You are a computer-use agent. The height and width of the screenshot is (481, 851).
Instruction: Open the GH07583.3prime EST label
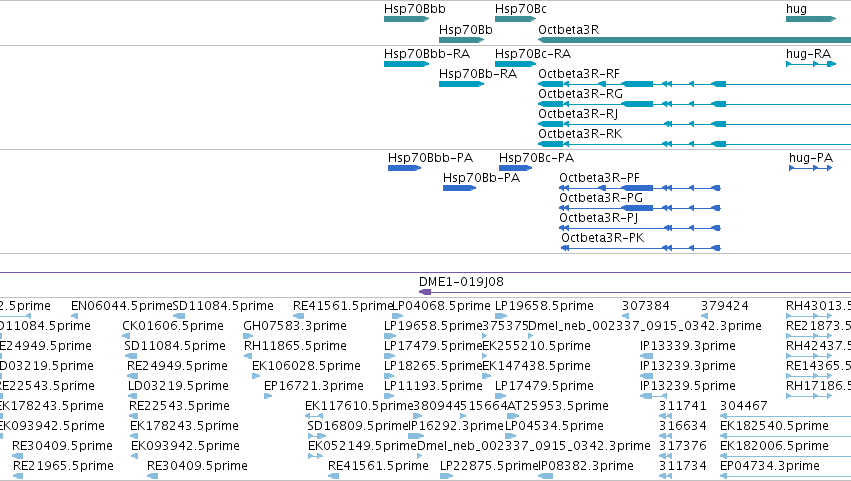[x=295, y=326]
